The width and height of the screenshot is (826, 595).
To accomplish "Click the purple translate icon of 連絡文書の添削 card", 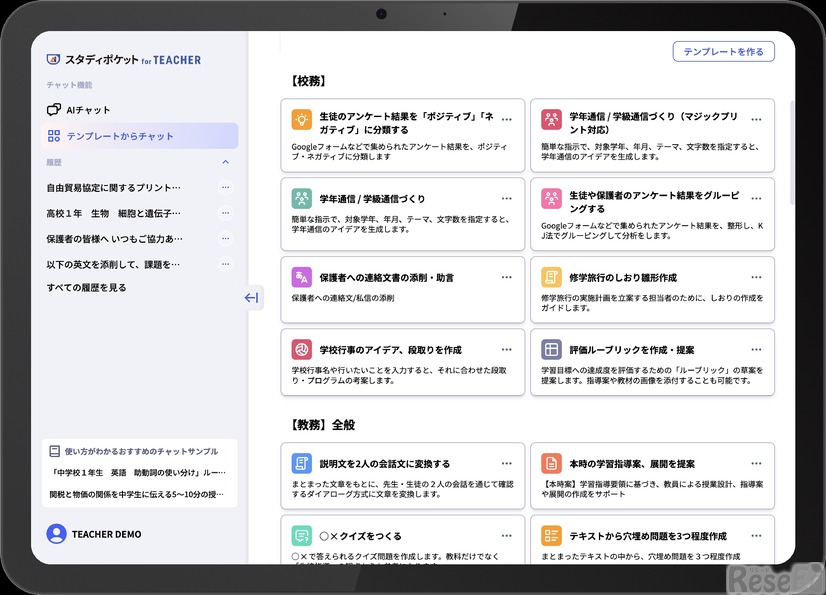I will pyautogui.click(x=302, y=277).
